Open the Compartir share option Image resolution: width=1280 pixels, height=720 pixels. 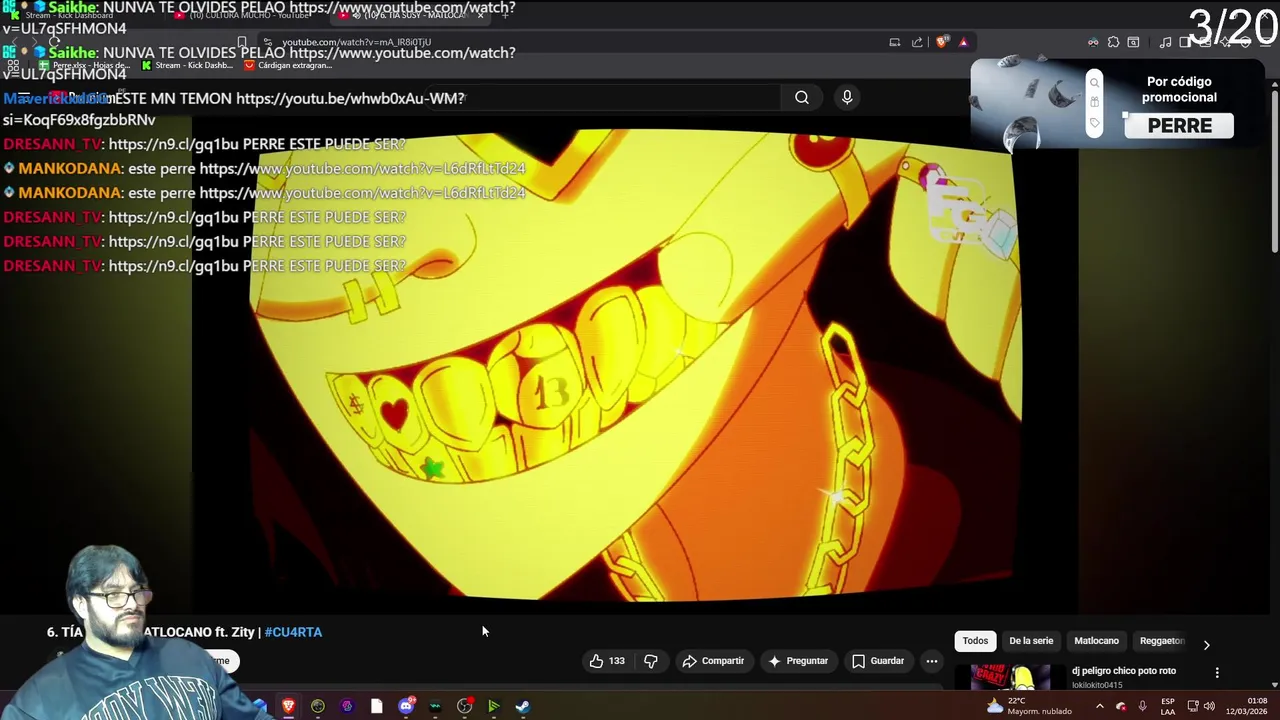713,661
